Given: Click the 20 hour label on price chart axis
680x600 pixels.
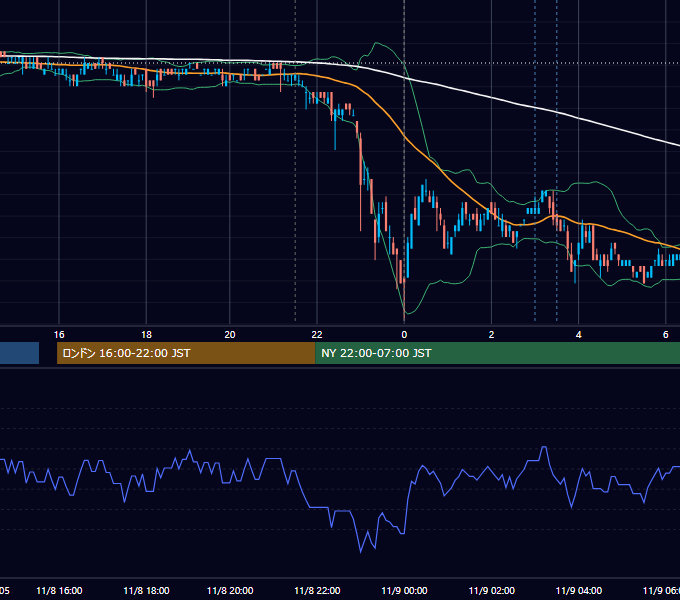Looking at the screenshot, I should pyautogui.click(x=230, y=335).
